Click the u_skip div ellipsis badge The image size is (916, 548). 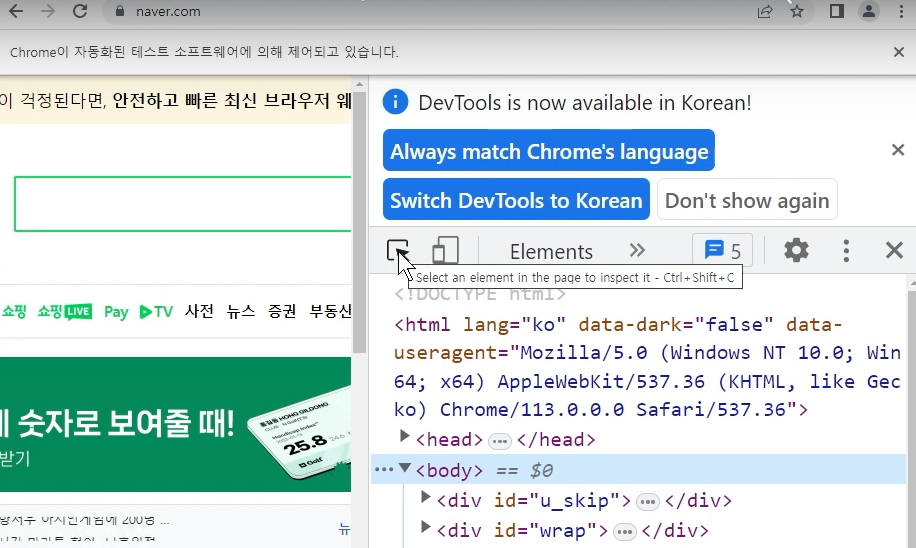647,502
